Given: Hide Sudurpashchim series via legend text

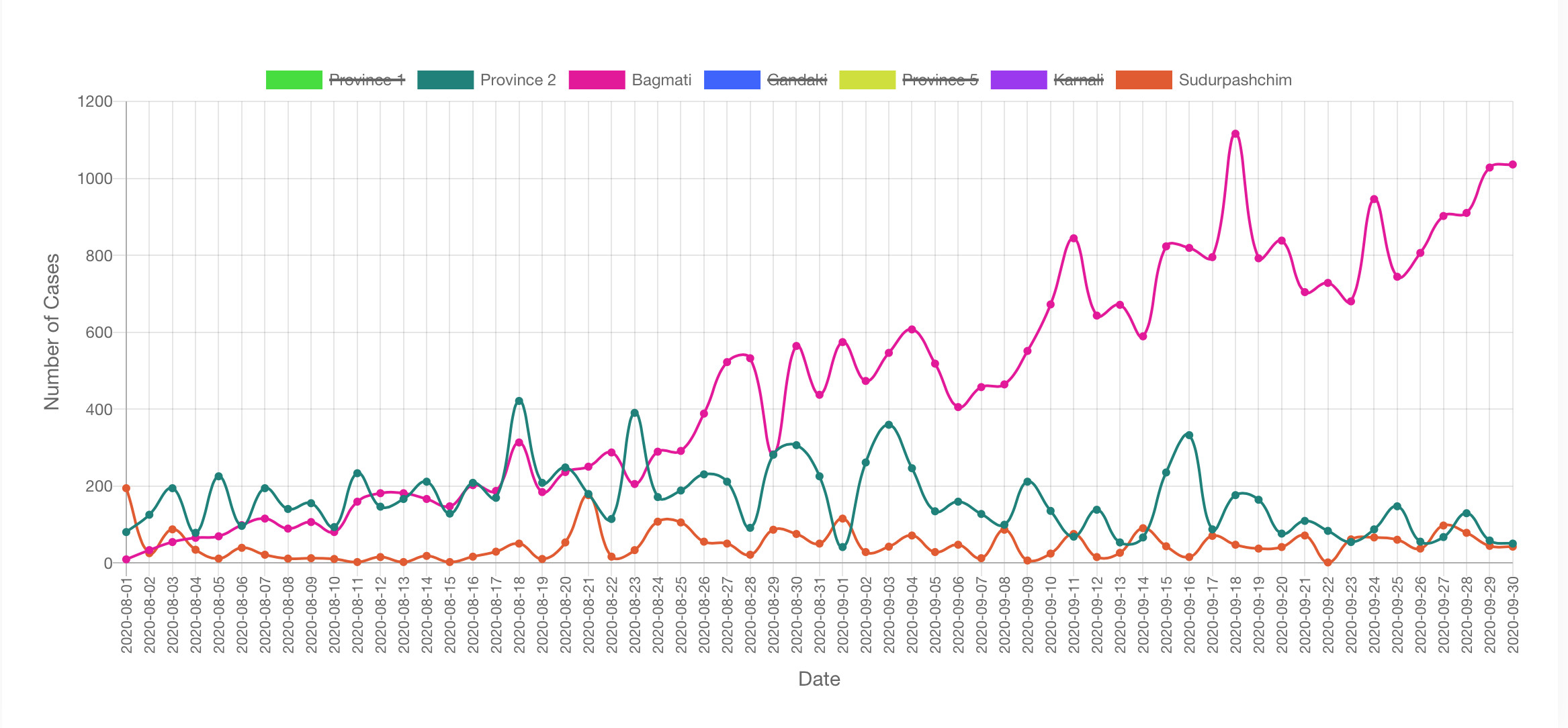Looking at the screenshot, I should tap(1235, 80).
